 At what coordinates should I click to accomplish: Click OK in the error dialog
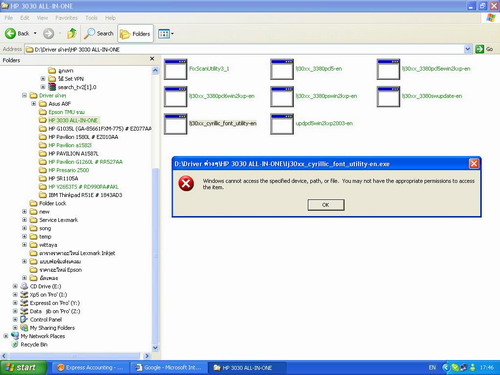coord(326,205)
